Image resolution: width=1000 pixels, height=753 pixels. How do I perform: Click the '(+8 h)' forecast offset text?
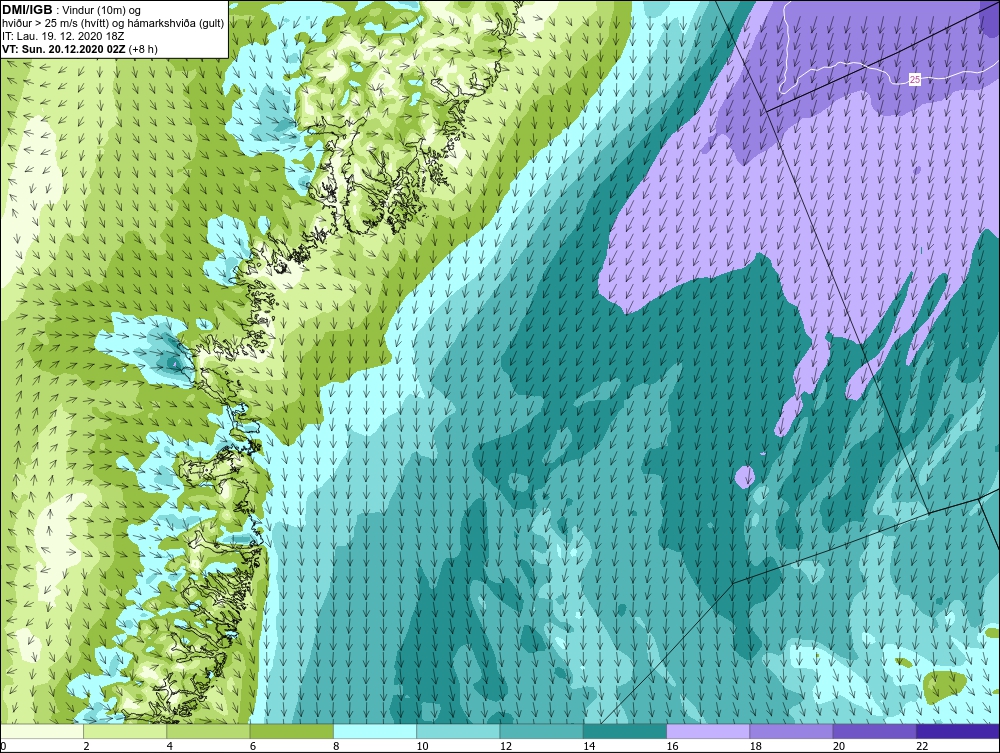coord(143,49)
